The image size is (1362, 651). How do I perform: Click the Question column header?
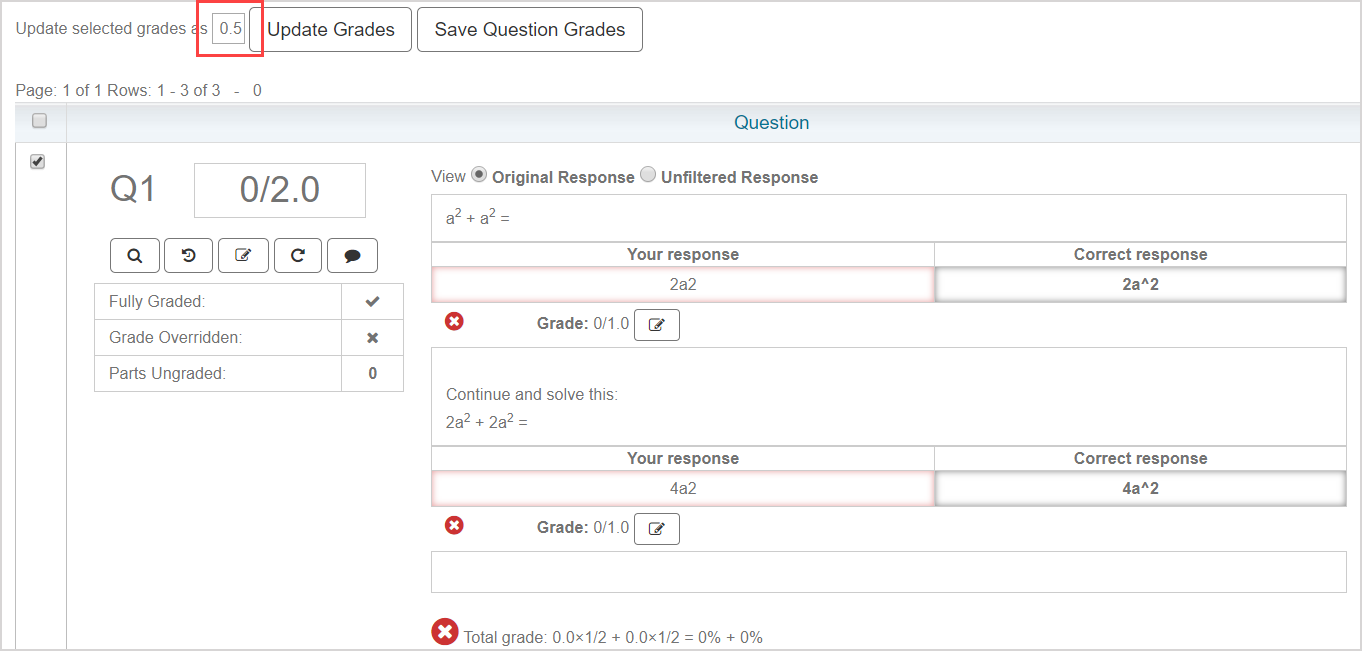pyautogui.click(x=771, y=123)
